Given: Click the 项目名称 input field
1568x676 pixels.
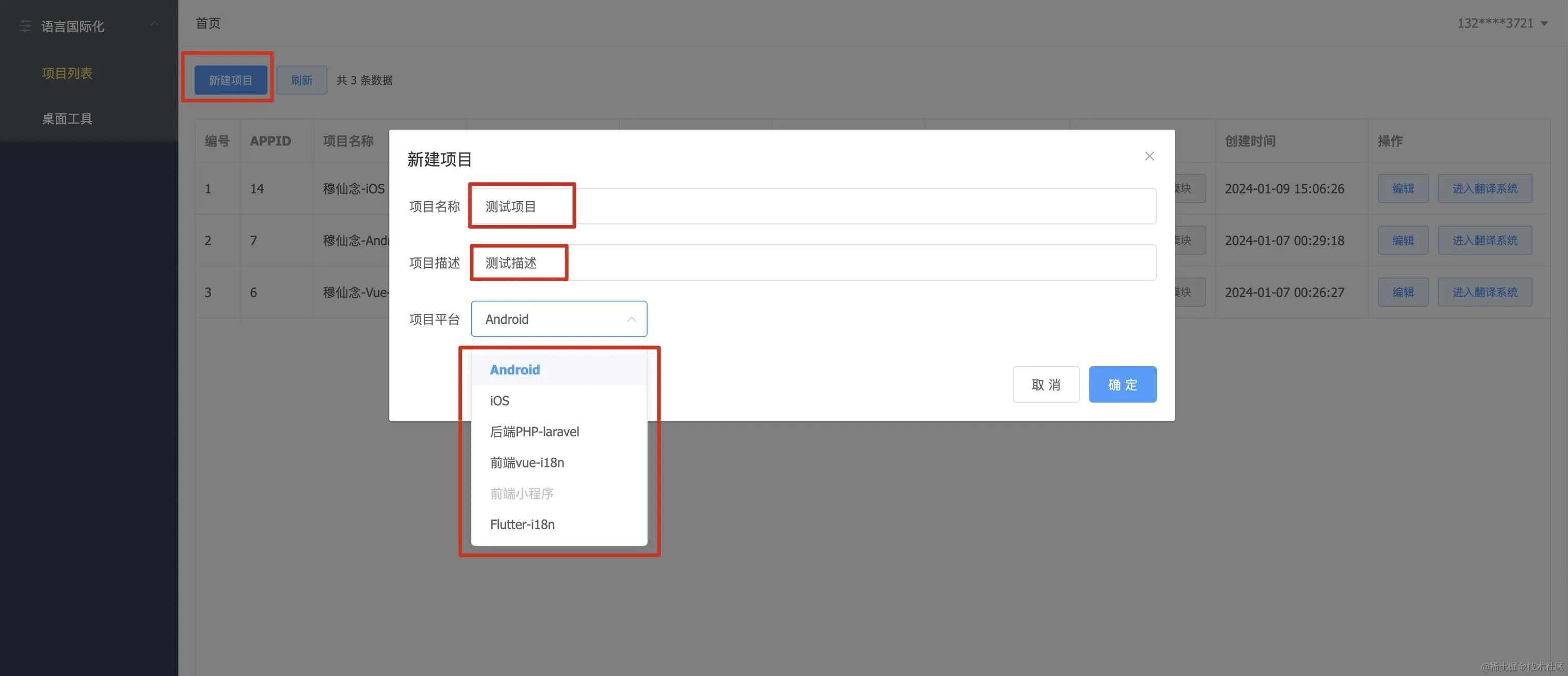Looking at the screenshot, I should point(813,206).
